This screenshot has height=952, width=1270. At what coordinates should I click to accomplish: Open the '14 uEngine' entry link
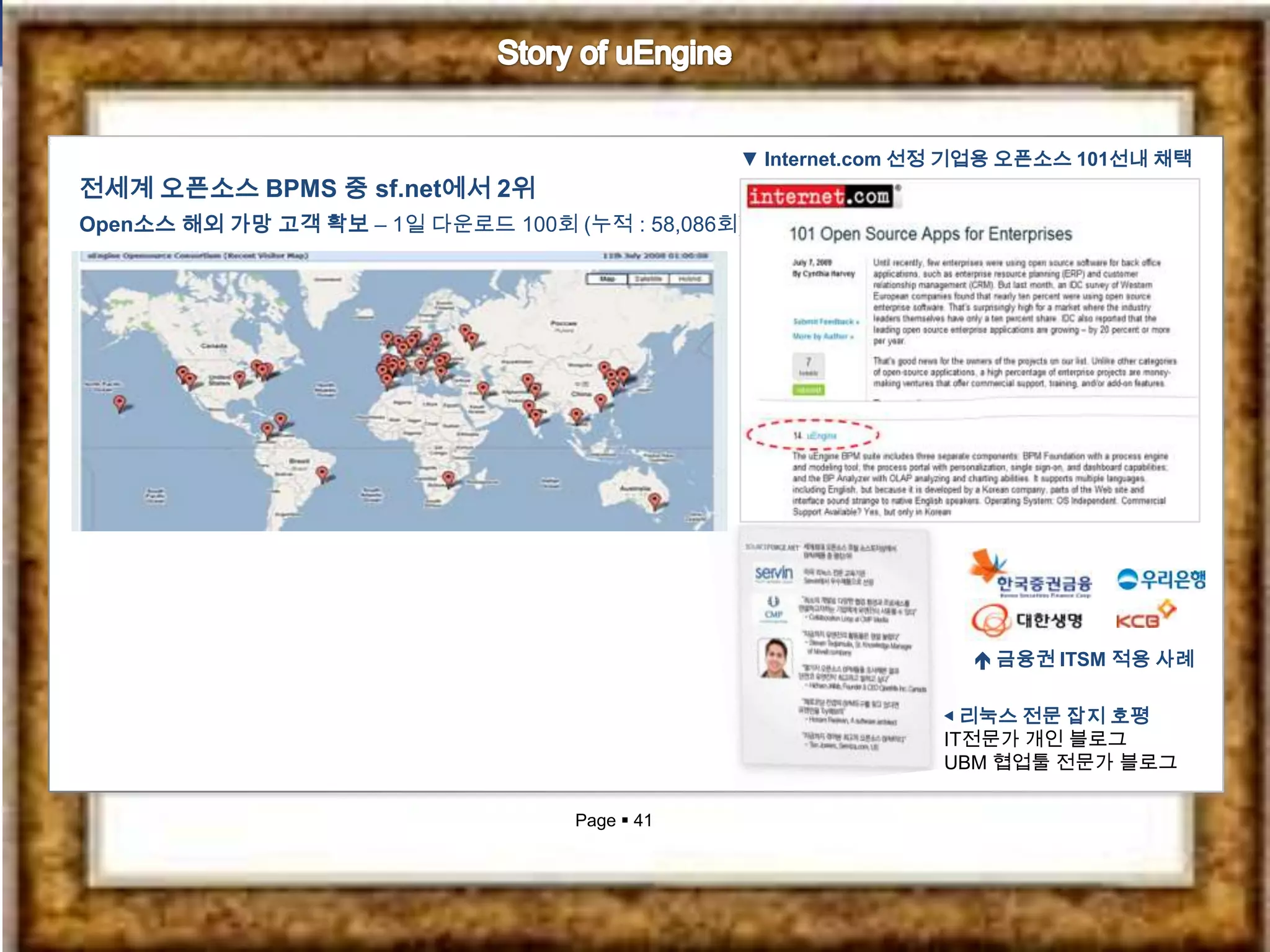pos(814,436)
